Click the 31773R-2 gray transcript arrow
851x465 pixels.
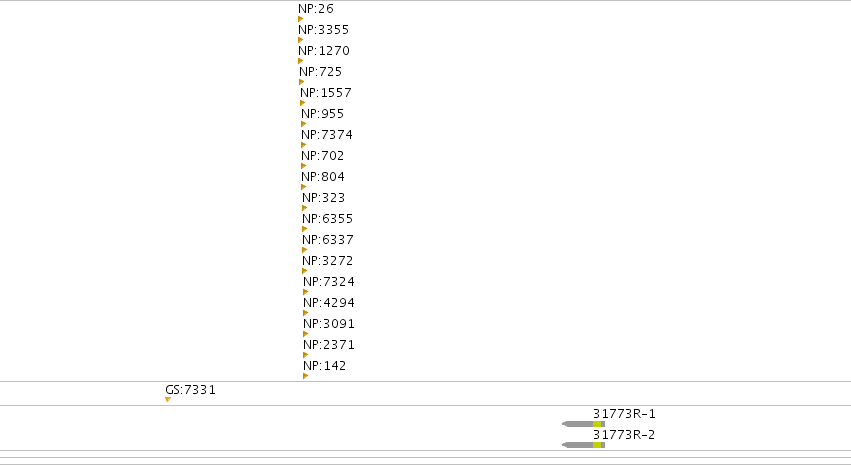[583, 445]
